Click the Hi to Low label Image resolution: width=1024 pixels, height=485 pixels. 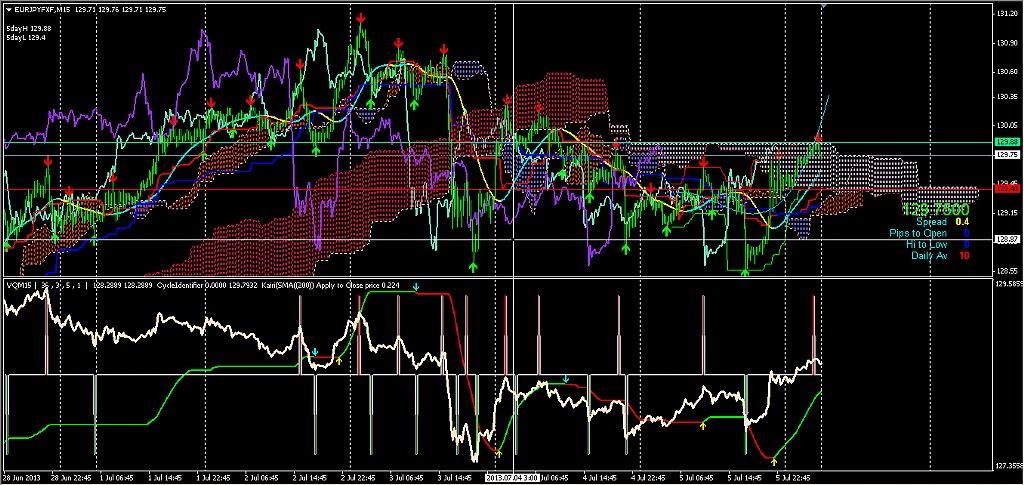pos(927,245)
